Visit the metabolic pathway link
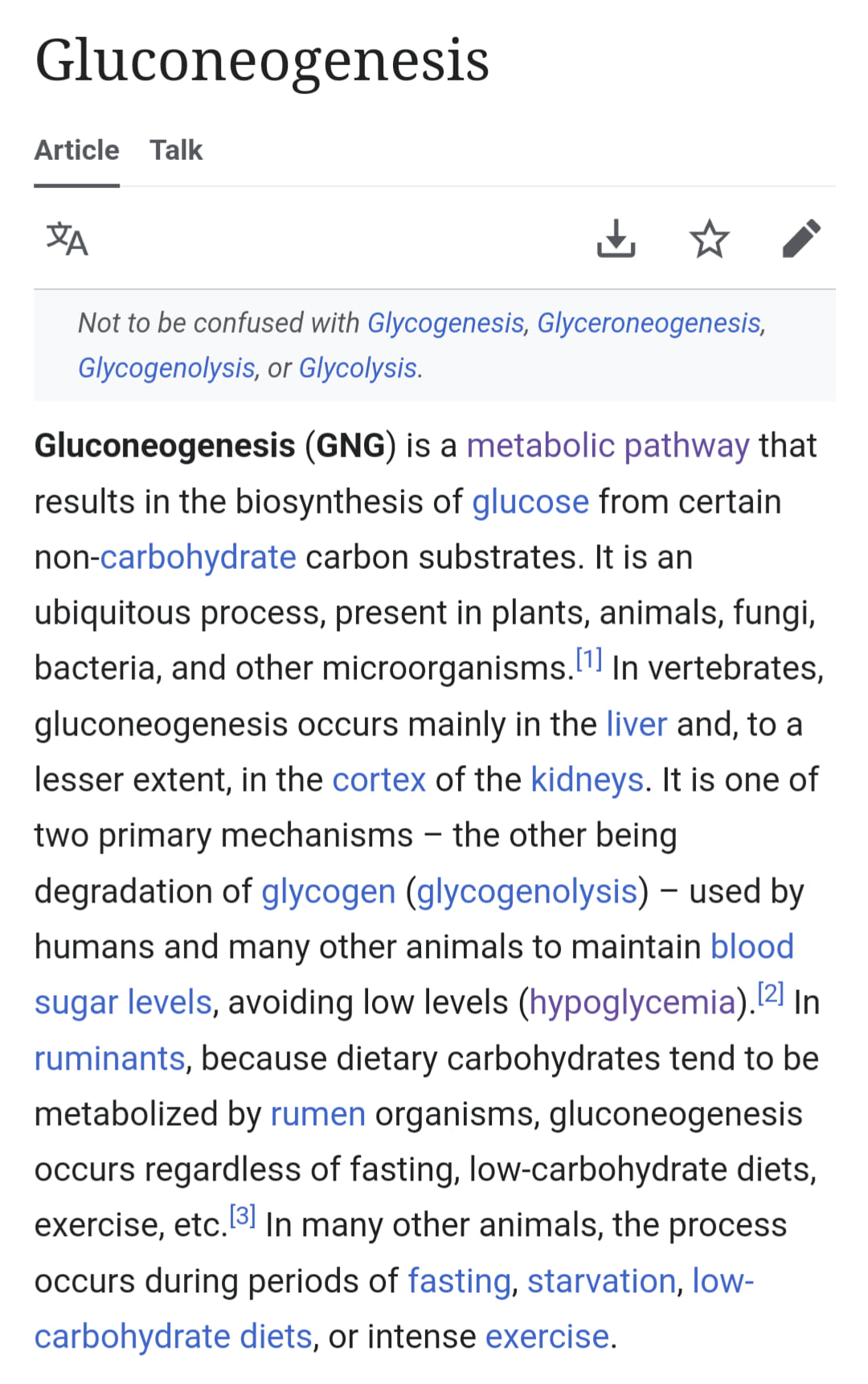Screen dimensions: 868x1384 [x=608, y=445]
